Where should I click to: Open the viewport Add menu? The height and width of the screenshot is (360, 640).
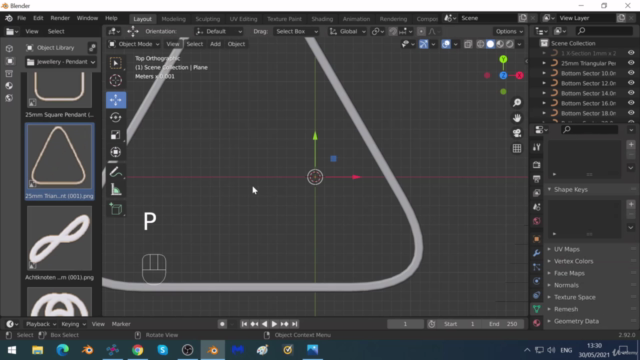click(215, 44)
